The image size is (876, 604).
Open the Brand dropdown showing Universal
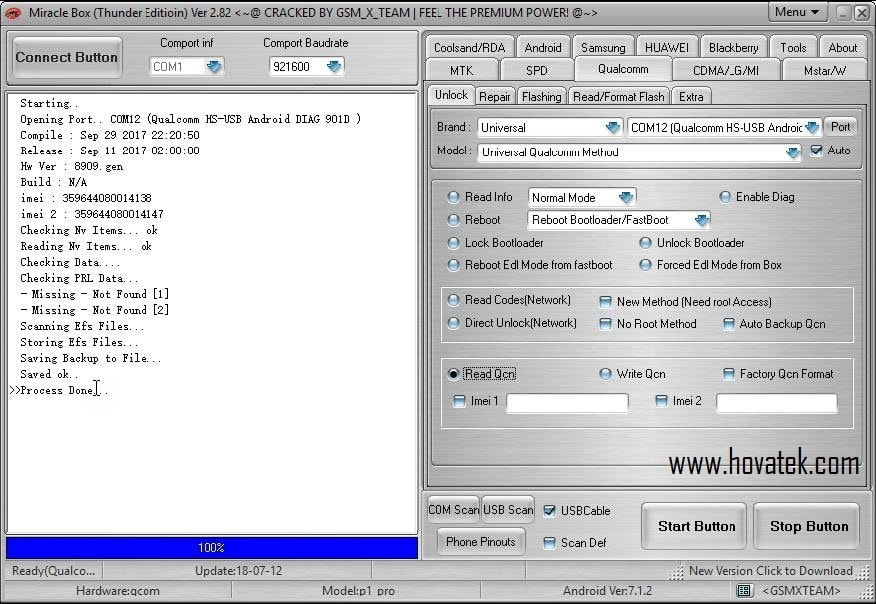(611, 128)
